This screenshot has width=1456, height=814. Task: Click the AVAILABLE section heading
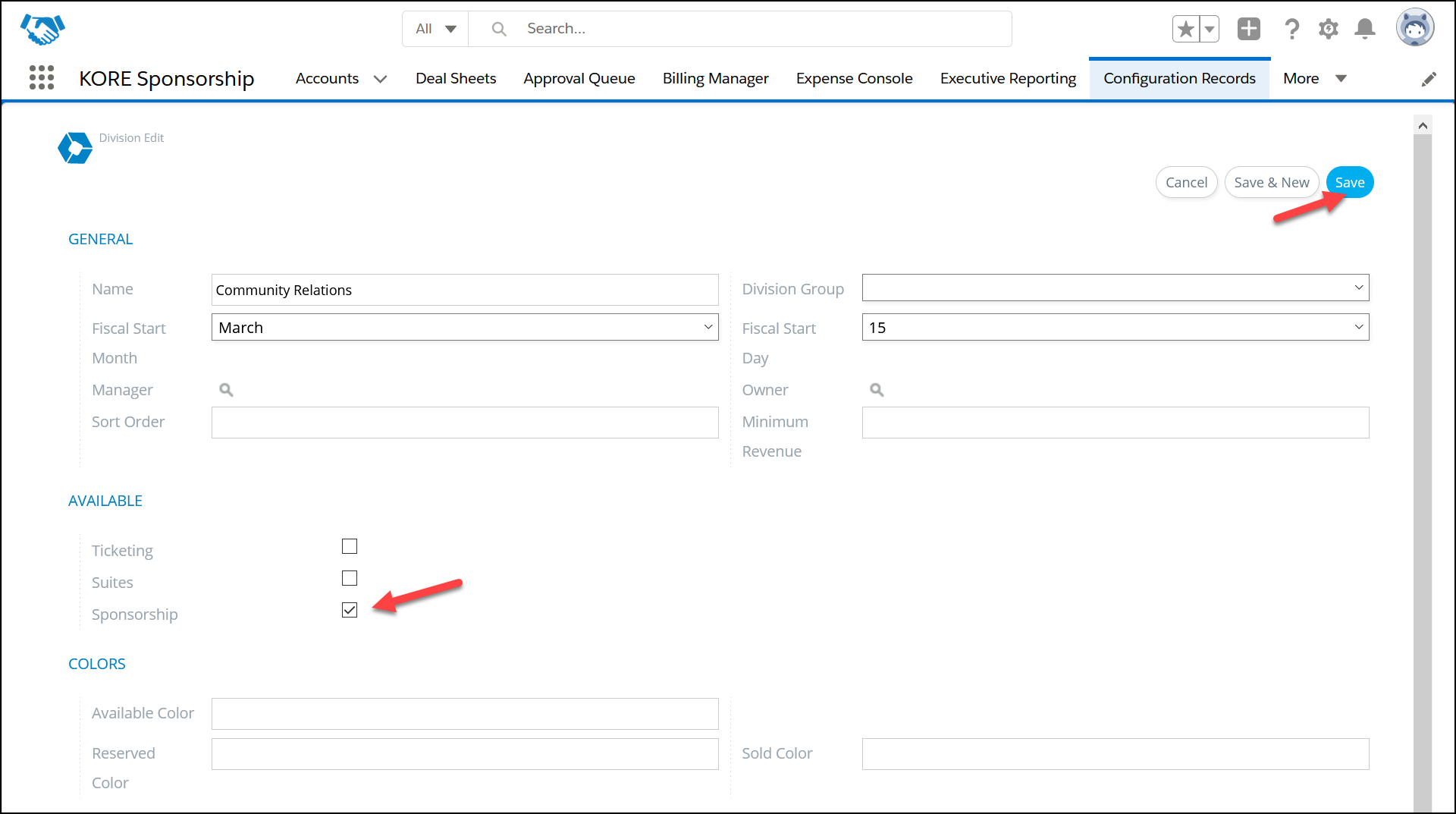click(105, 501)
